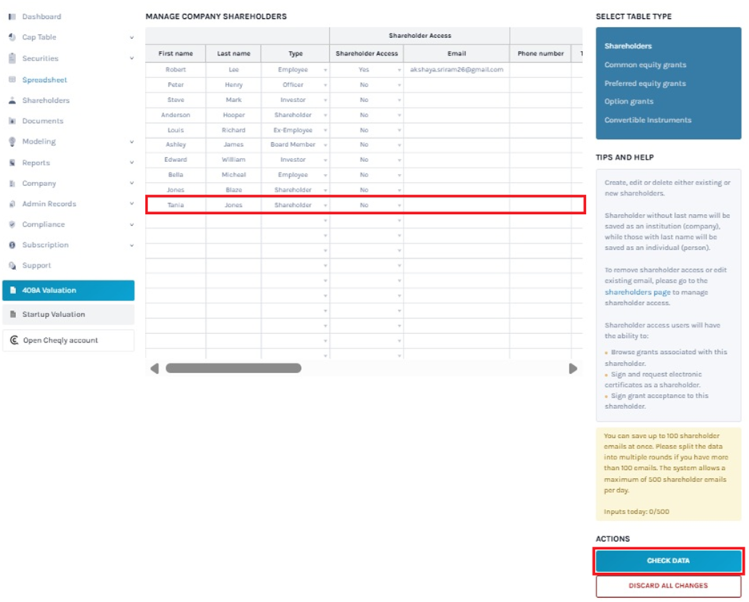Click DISCARD ALL CHANGES button
Screen dimensions: 749x602
(668, 586)
